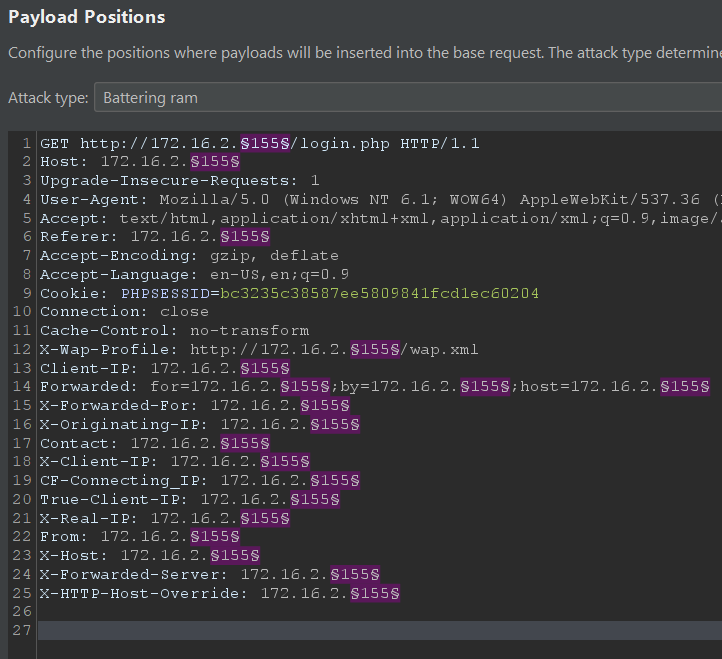Image resolution: width=722 pixels, height=659 pixels.
Task: Click line number 26 in the gutter
Action: tap(22, 612)
